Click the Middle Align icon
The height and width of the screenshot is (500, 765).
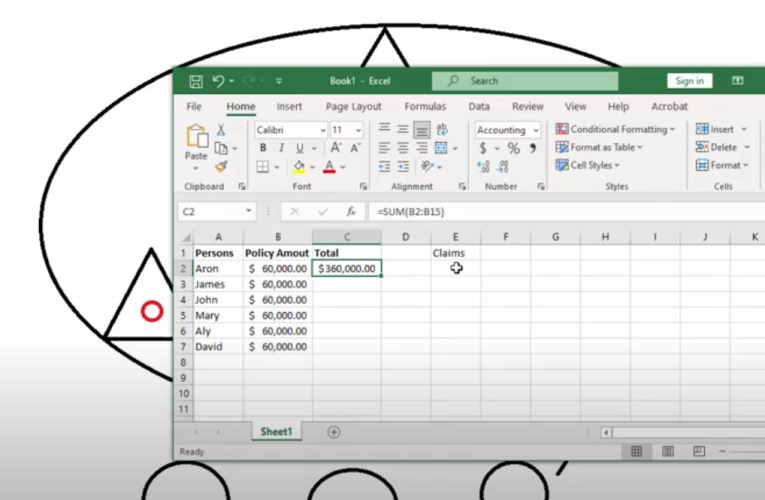(403, 129)
